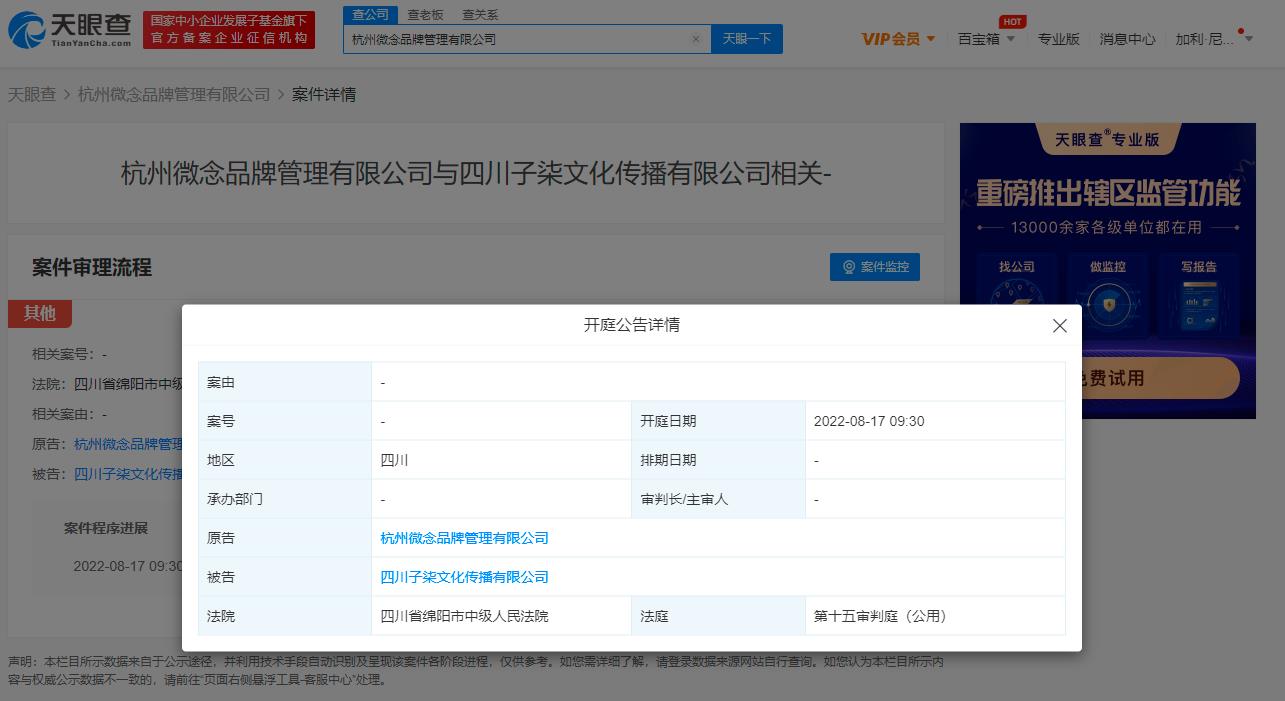Open the 加利·尼 user account menu
1285x701 pixels.
coord(1213,39)
